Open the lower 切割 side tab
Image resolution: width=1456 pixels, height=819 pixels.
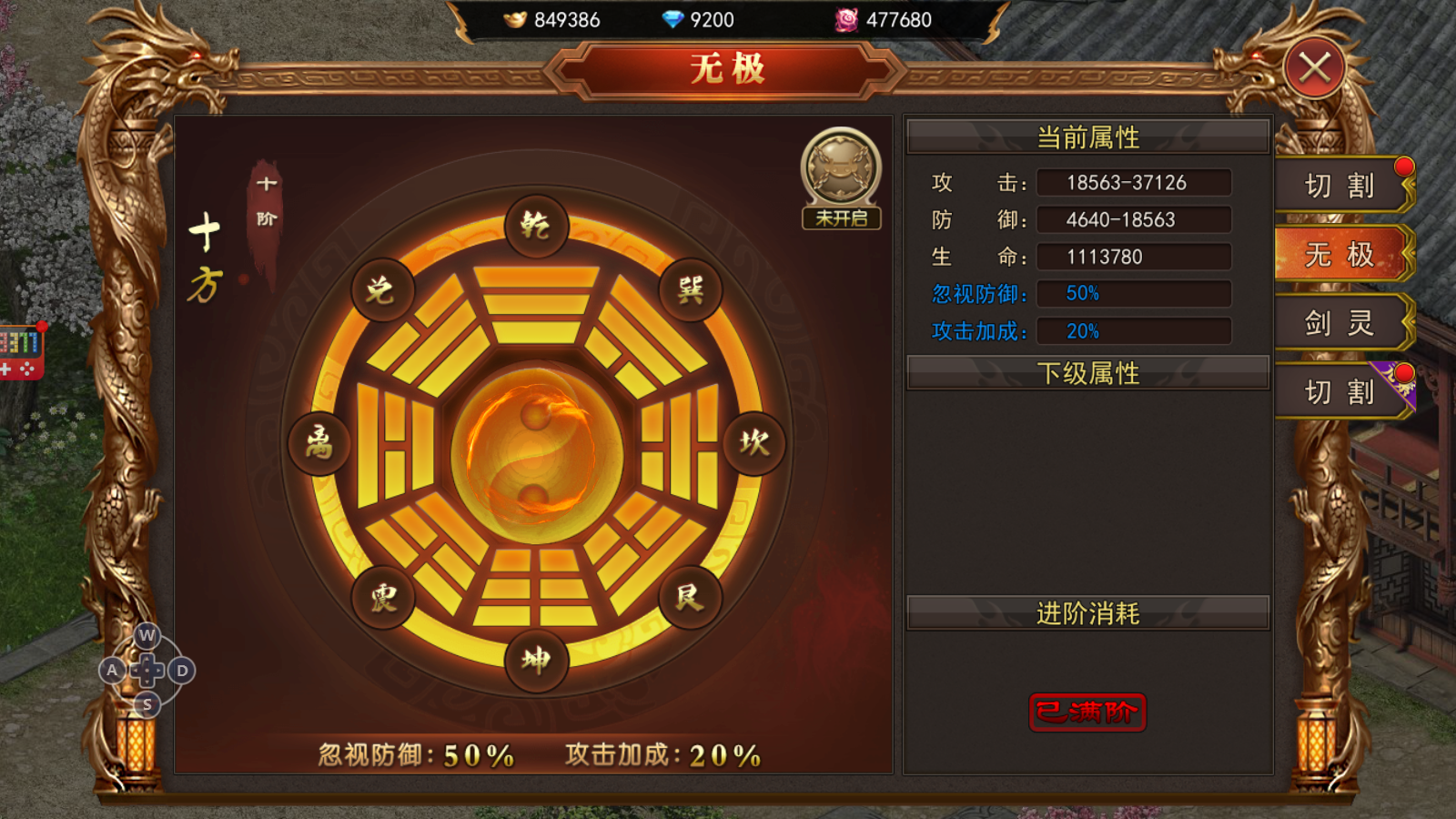[1344, 392]
